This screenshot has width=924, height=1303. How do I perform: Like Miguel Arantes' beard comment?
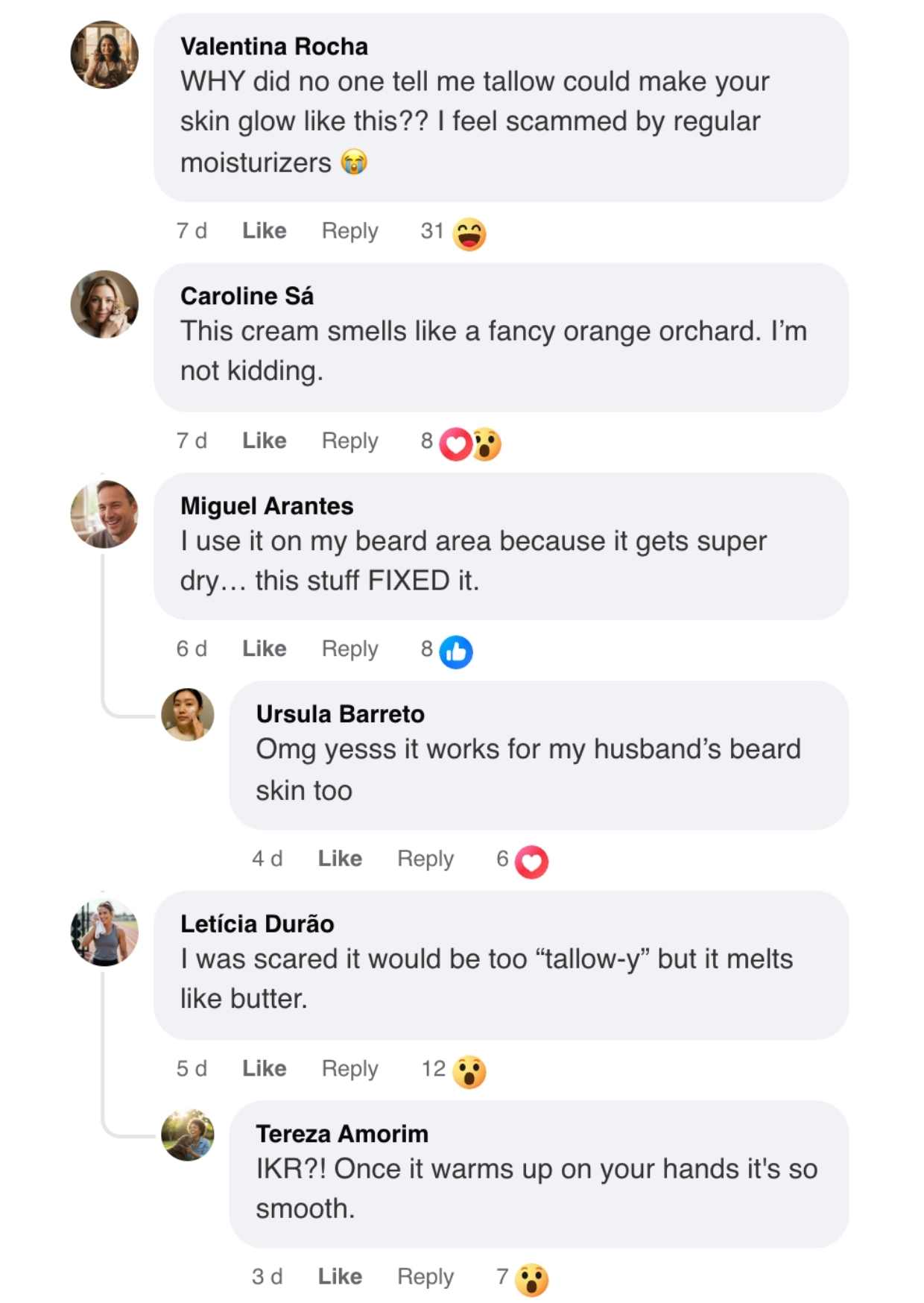[x=264, y=649]
